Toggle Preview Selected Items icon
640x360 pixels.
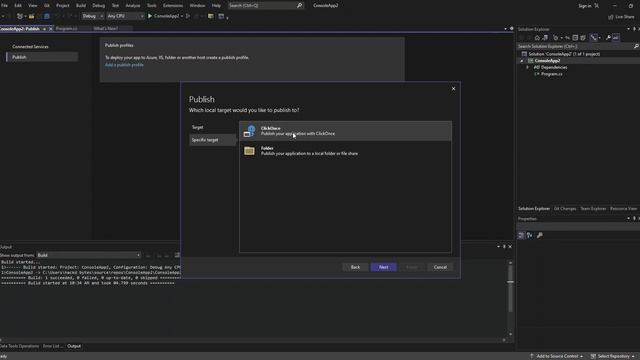click(x=616, y=38)
